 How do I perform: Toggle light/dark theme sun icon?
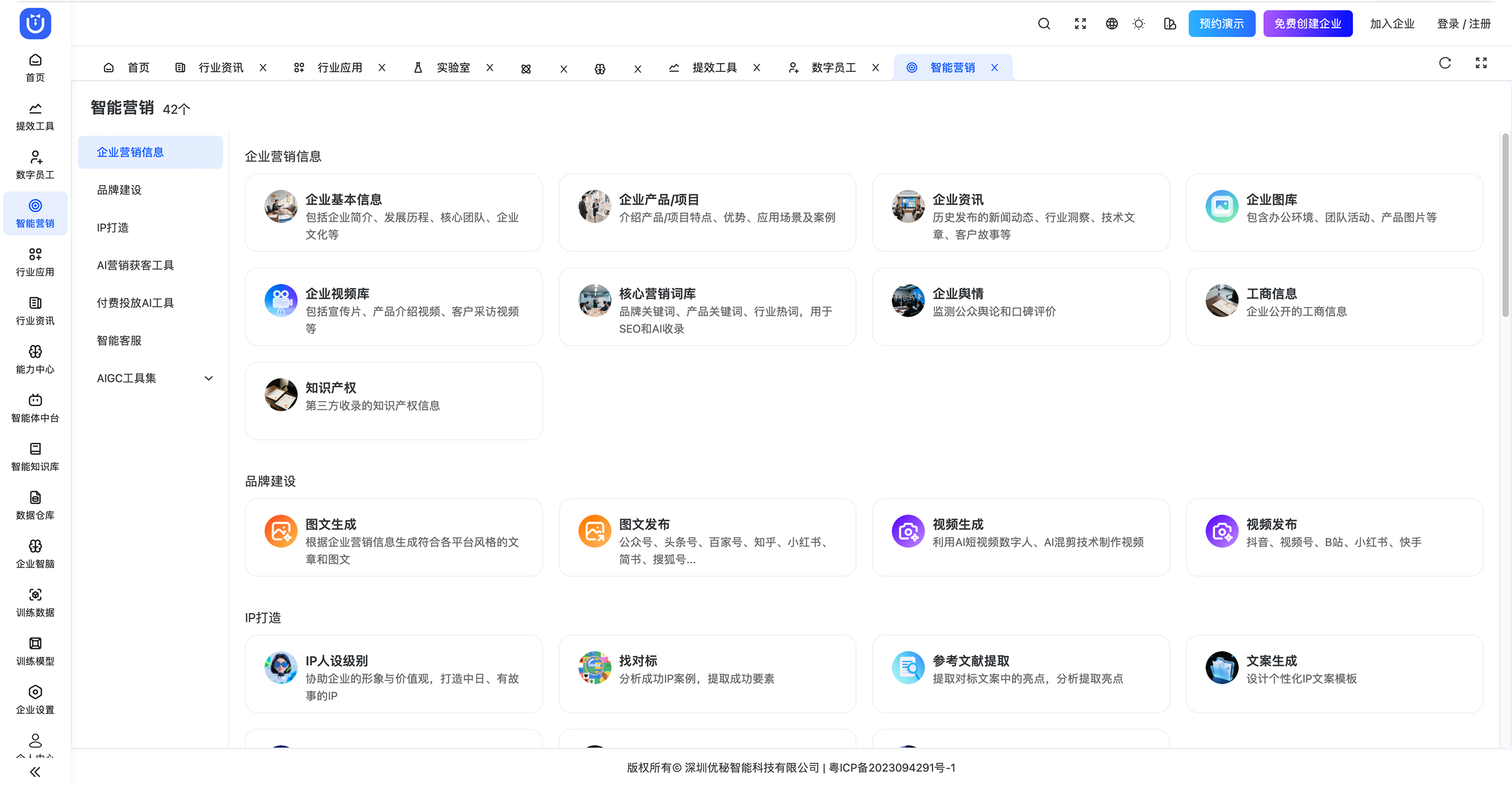[x=1139, y=24]
